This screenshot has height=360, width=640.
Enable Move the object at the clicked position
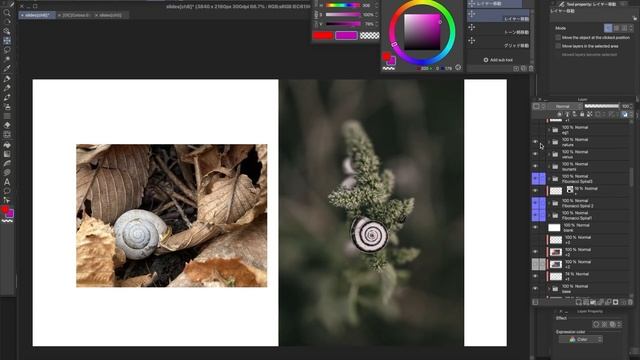(x=558, y=38)
